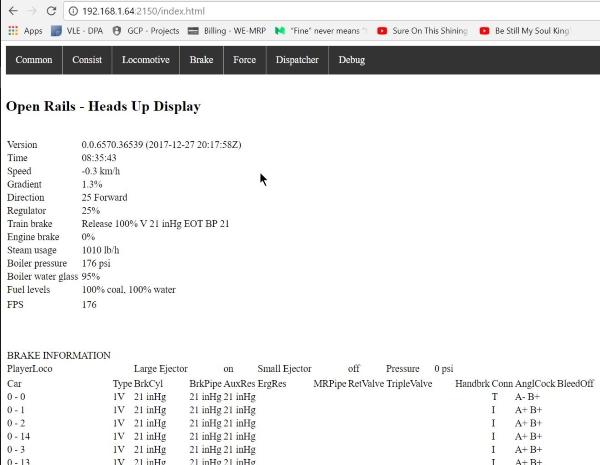
Task: Click the BleedOff column header
Action: coord(576,383)
